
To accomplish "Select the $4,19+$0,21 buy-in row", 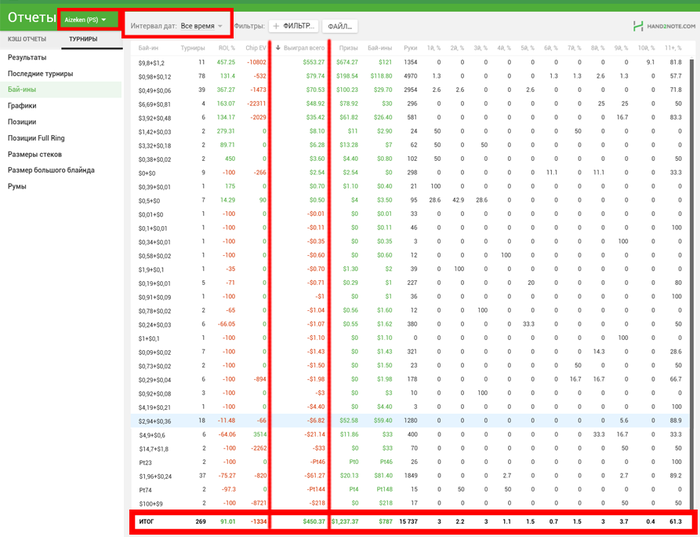I will click(410, 407).
